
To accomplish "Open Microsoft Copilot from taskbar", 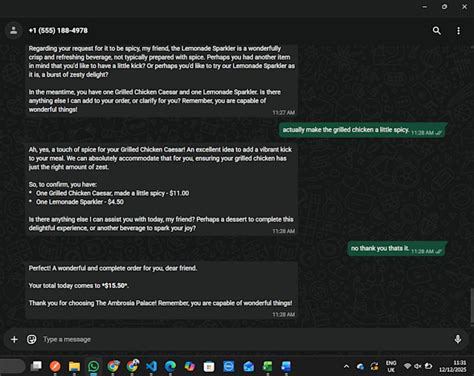I will [x=190, y=366].
